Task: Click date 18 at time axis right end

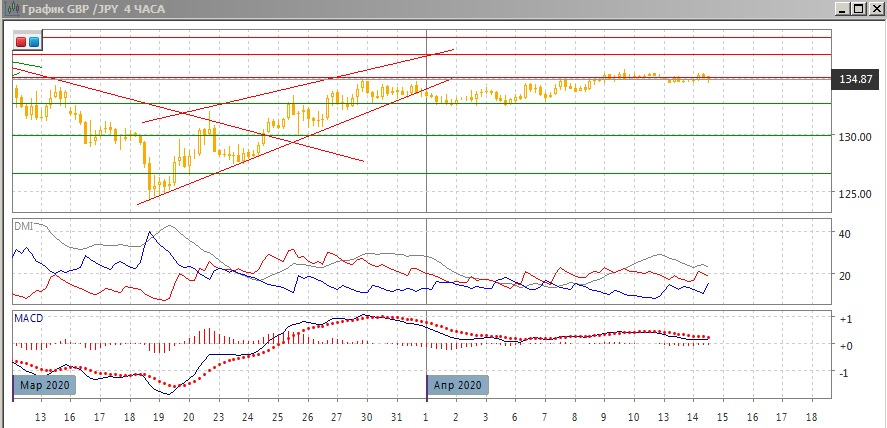Action: [x=810, y=415]
